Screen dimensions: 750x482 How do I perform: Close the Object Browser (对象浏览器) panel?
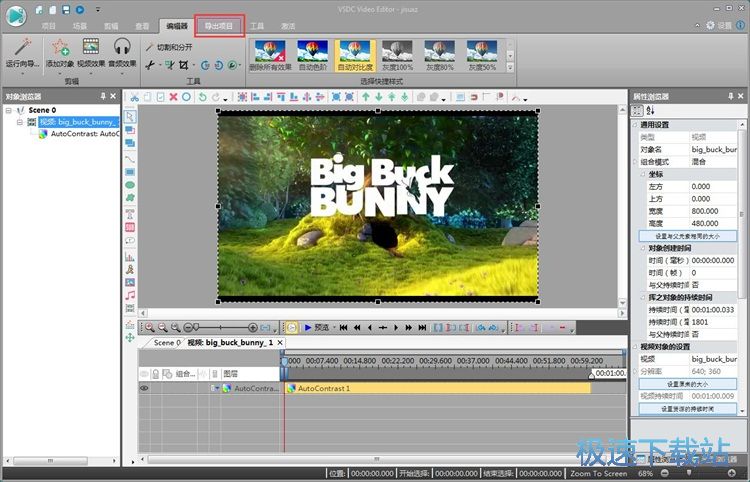(113, 96)
